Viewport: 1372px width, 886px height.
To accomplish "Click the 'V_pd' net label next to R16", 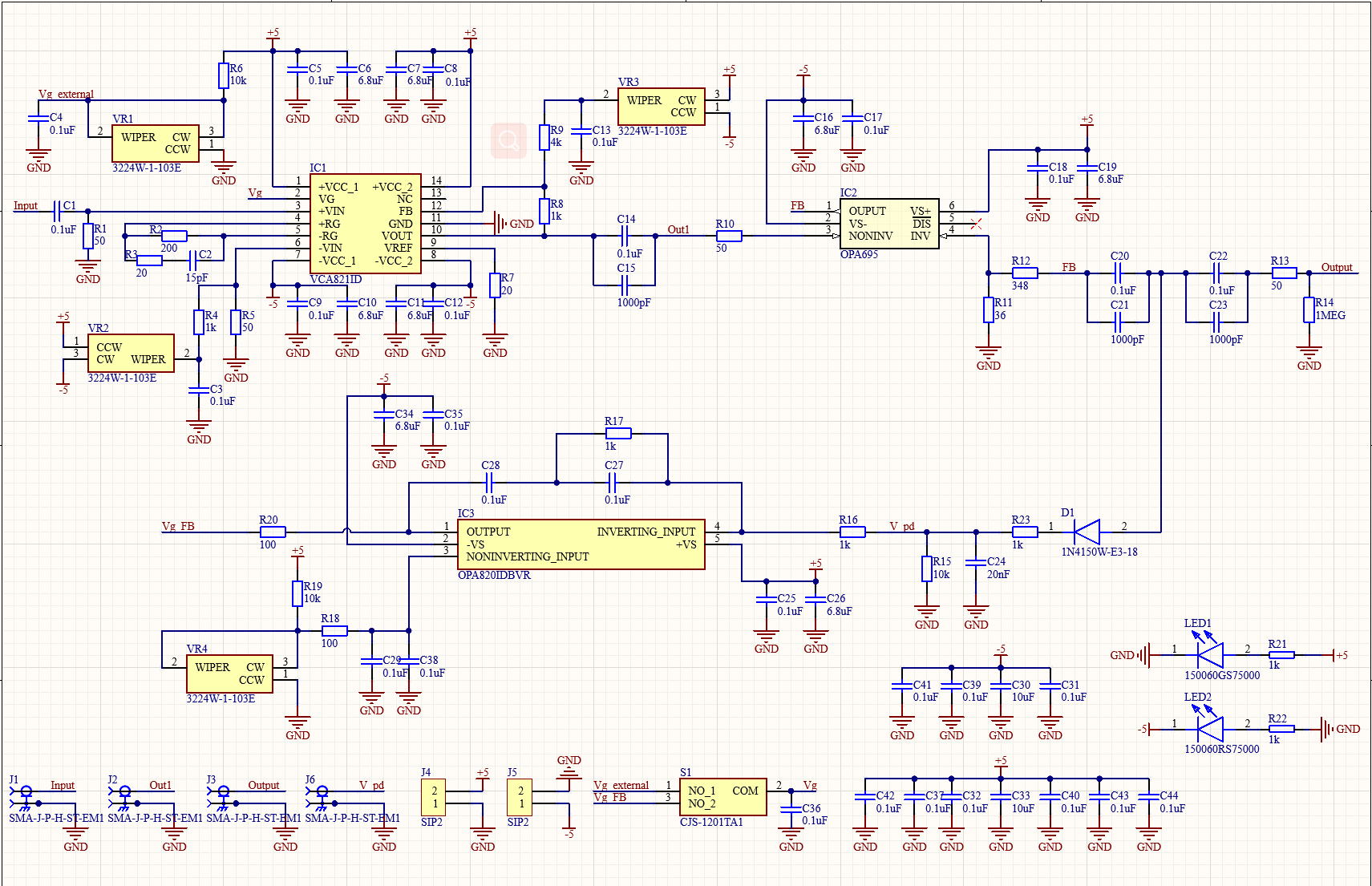I will (902, 527).
